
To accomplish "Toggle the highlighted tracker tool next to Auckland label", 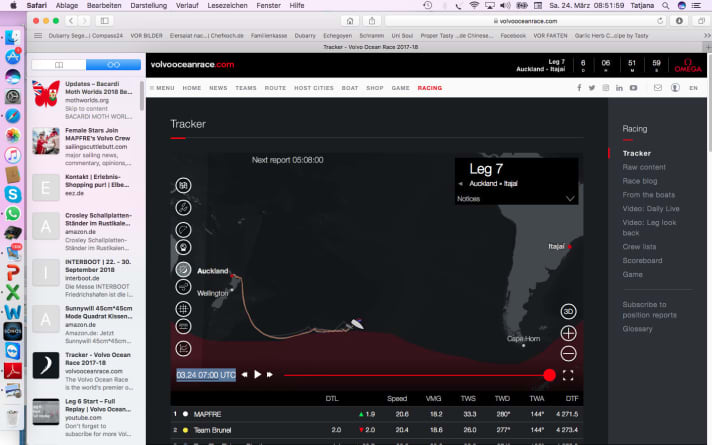I will 183,269.
